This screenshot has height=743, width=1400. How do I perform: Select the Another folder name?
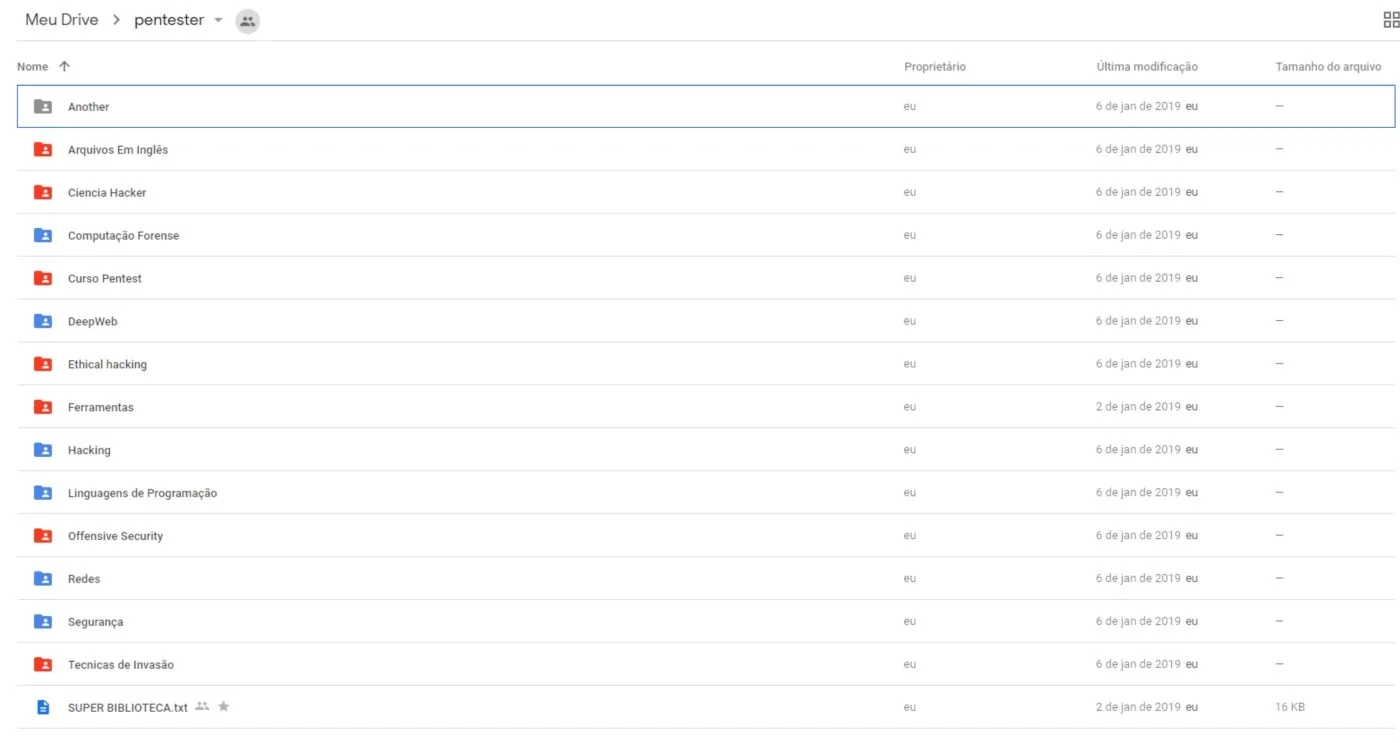click(x=88, y=107)
